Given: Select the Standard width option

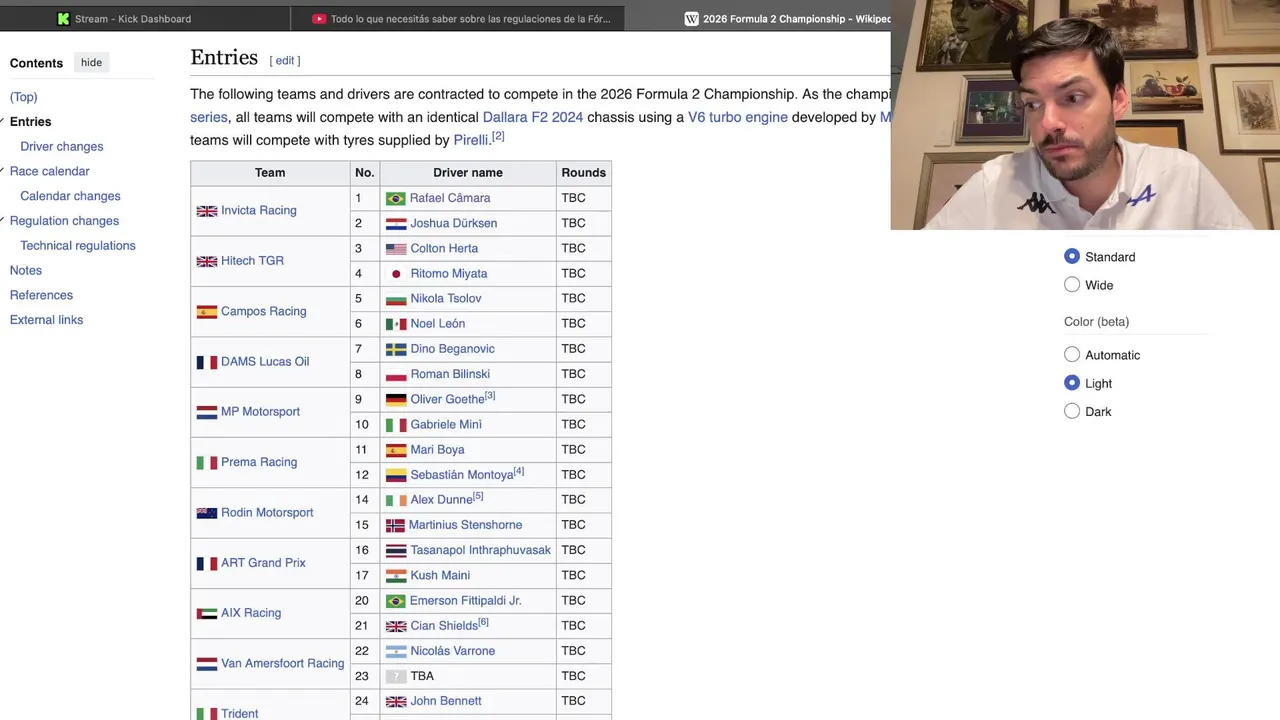Looking at the screenshot, I should click(1072, 257).
